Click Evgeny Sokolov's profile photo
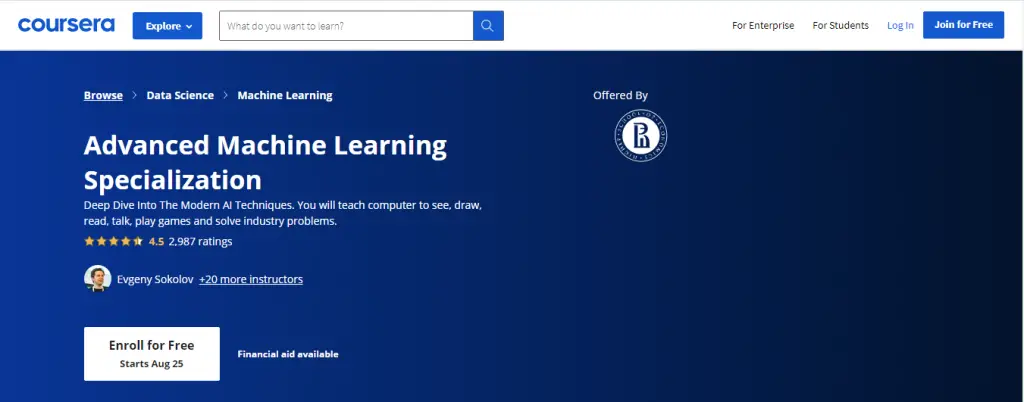The width and height of the screenshot is (1024, 402). 97,279
